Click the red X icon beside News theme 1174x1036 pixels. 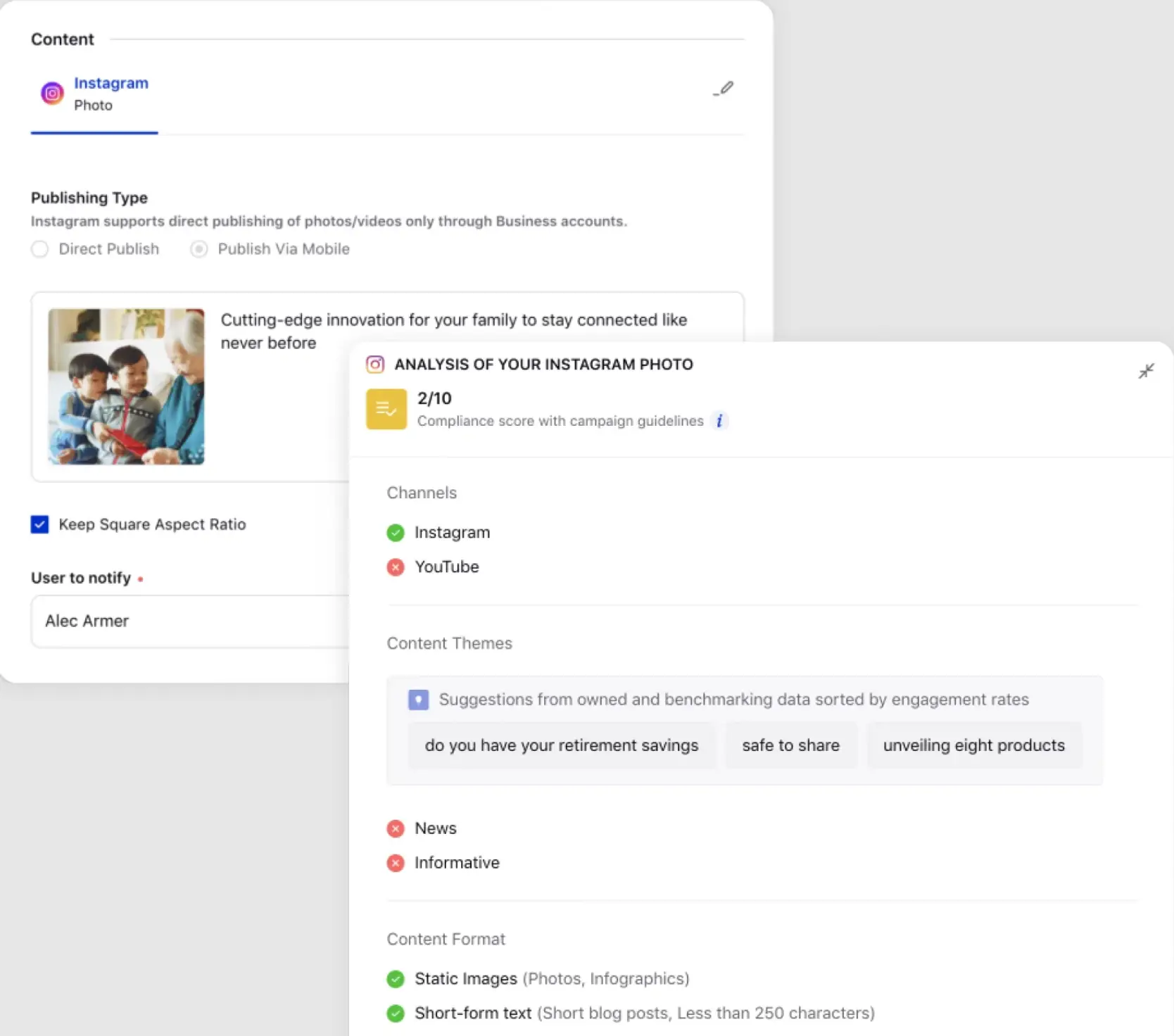396,828
